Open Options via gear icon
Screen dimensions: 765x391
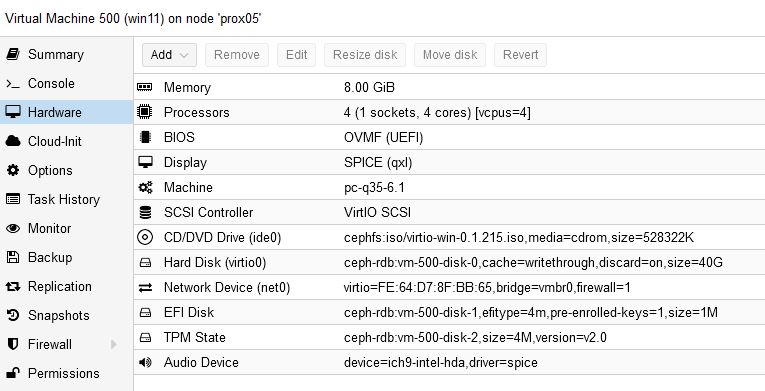13,170
